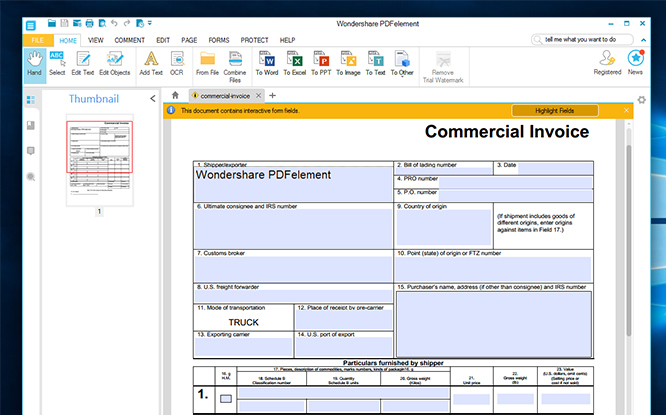Select the commercial-invoice document tab
The height and width of the screenshot is (415, 666).
[225, 96]
